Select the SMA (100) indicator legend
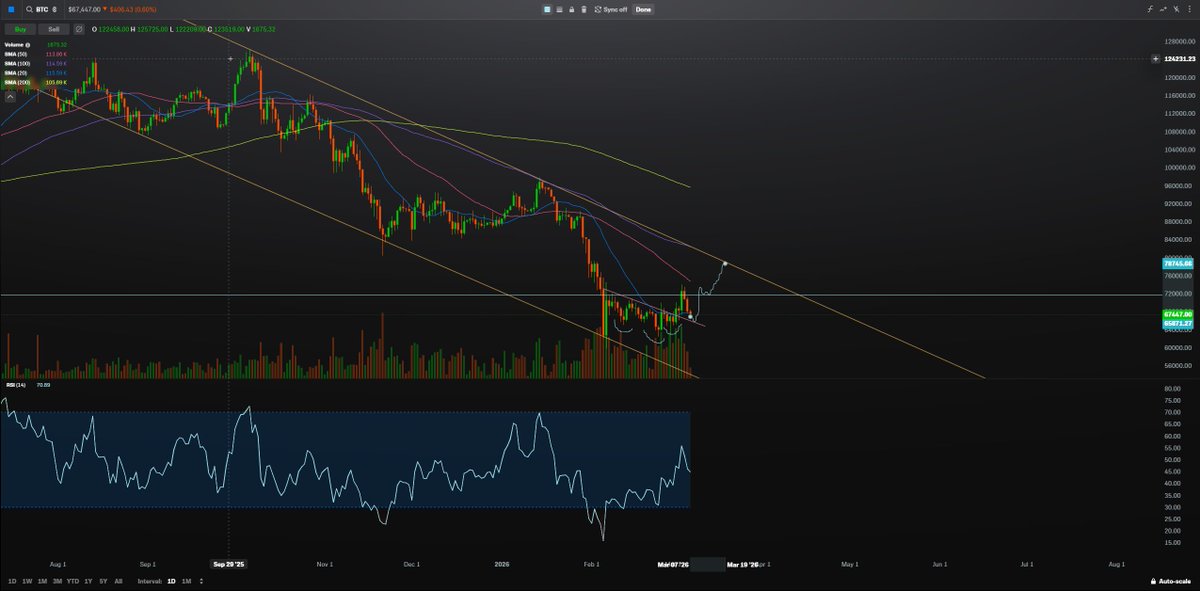Image resolution: width=1200 pixels, height=591 pixels. (17, 63)
